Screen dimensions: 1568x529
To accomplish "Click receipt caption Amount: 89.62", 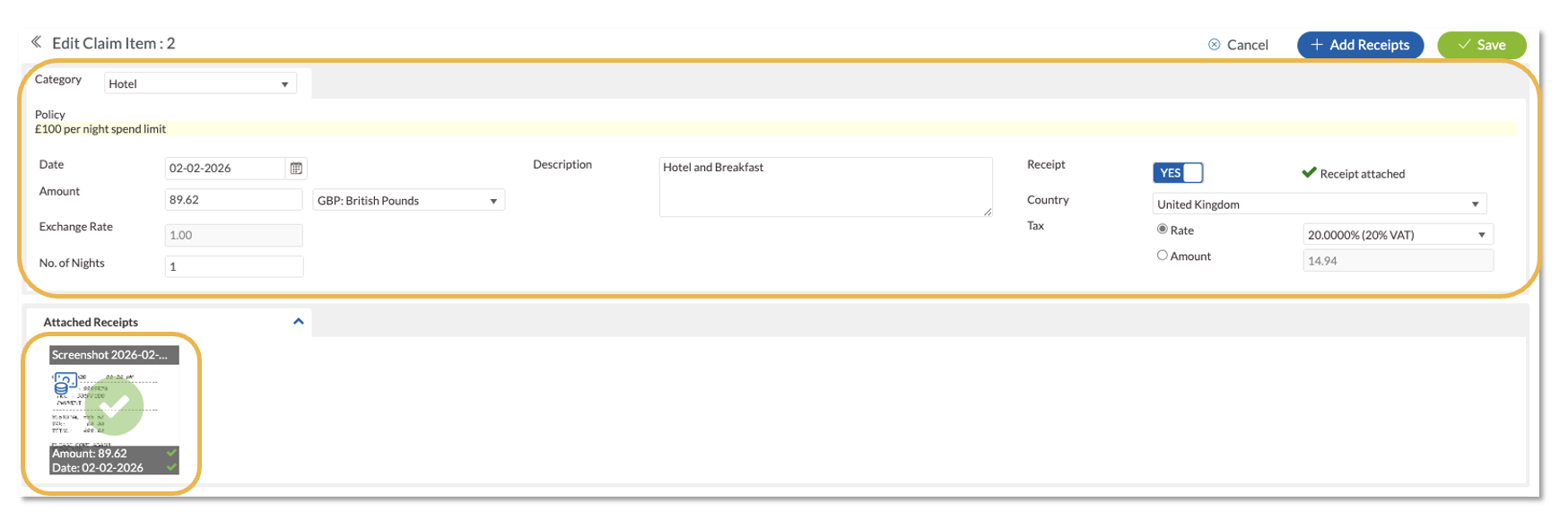I will [x=90, y=454].
